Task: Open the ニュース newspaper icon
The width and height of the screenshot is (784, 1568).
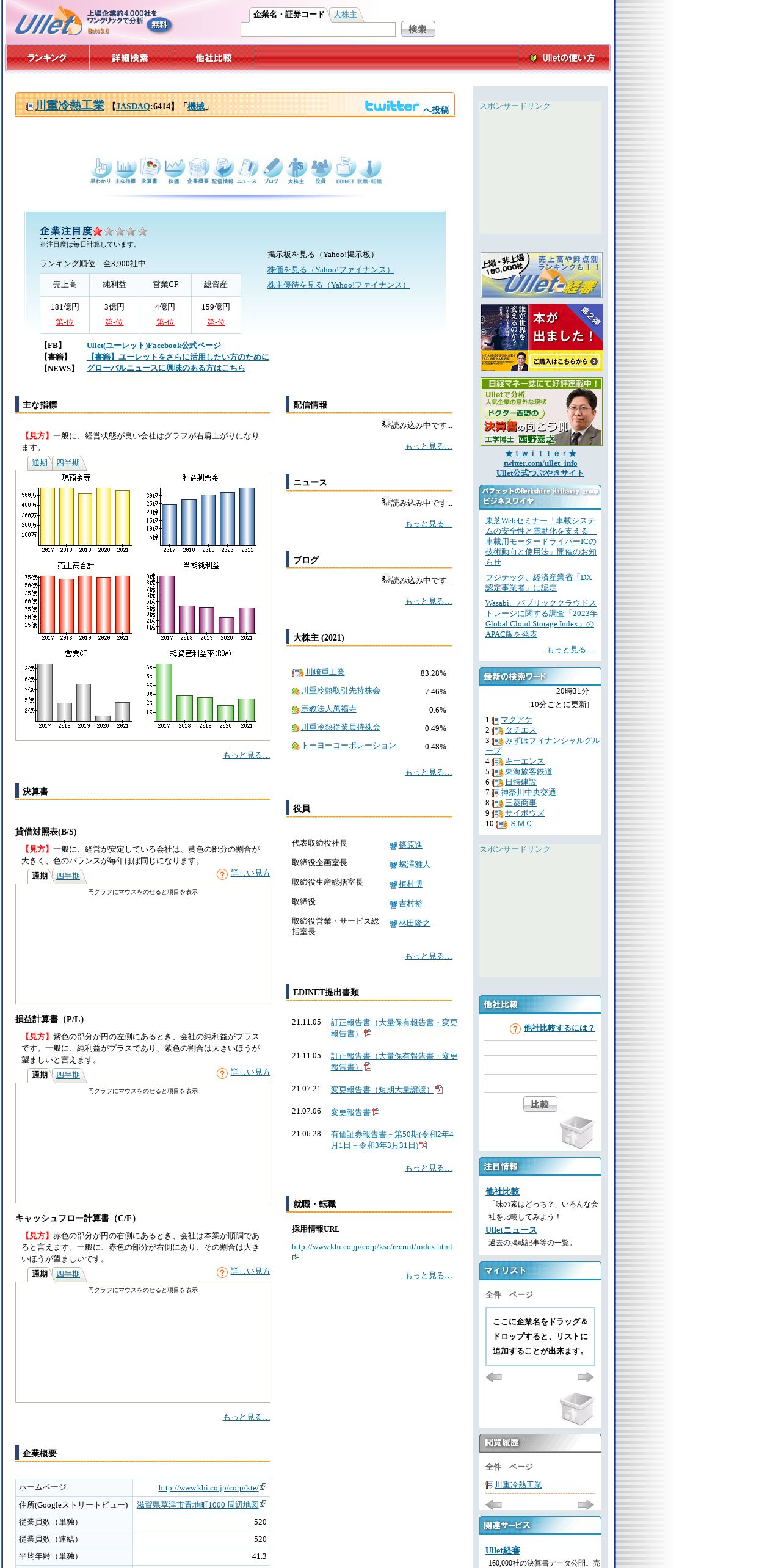Action: pos(247,170)
